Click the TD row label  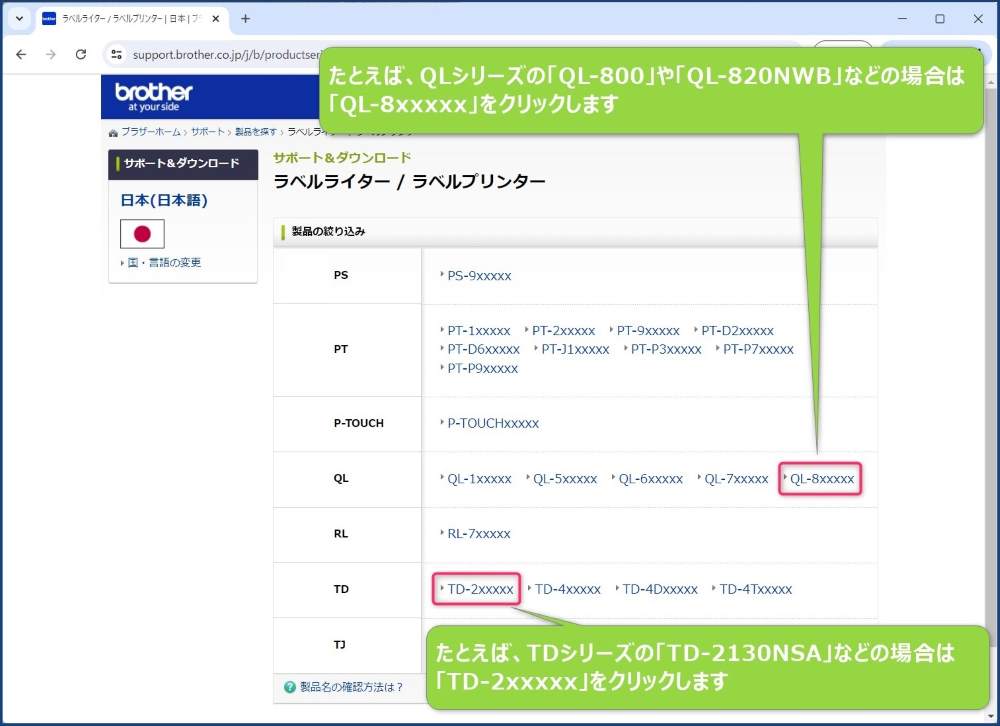341,589
